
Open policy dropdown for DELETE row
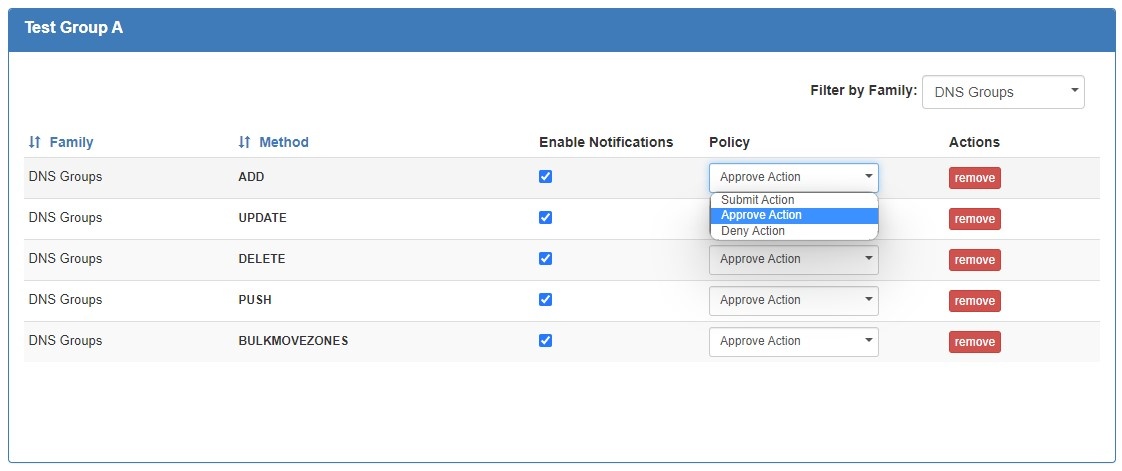[793, 260]
